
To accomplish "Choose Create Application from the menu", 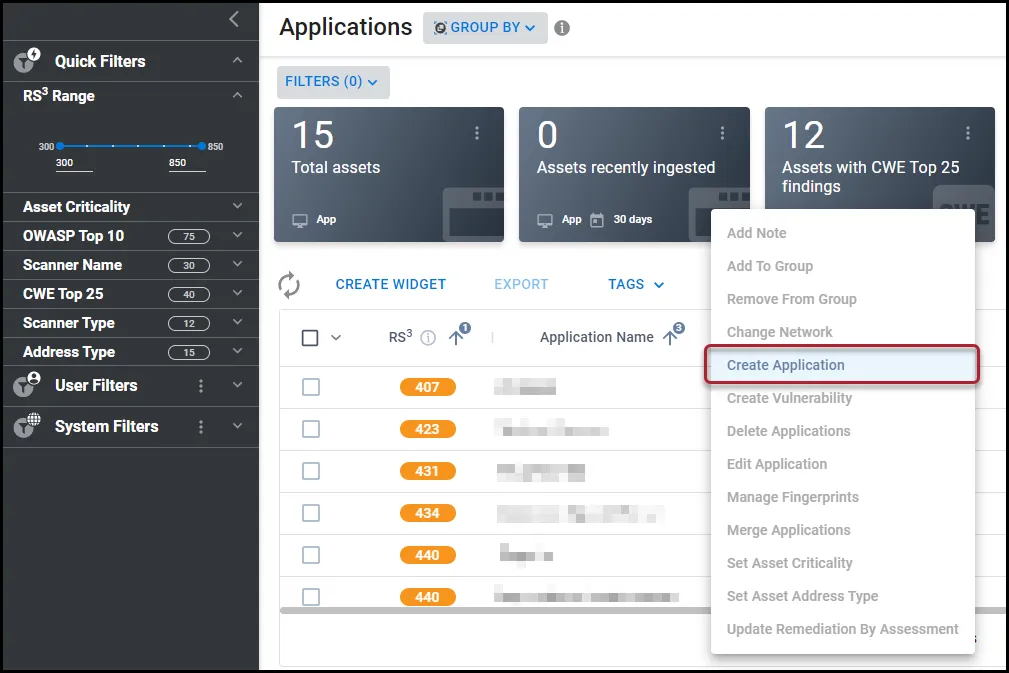I will pyautogui.click(x=842, y=365).
